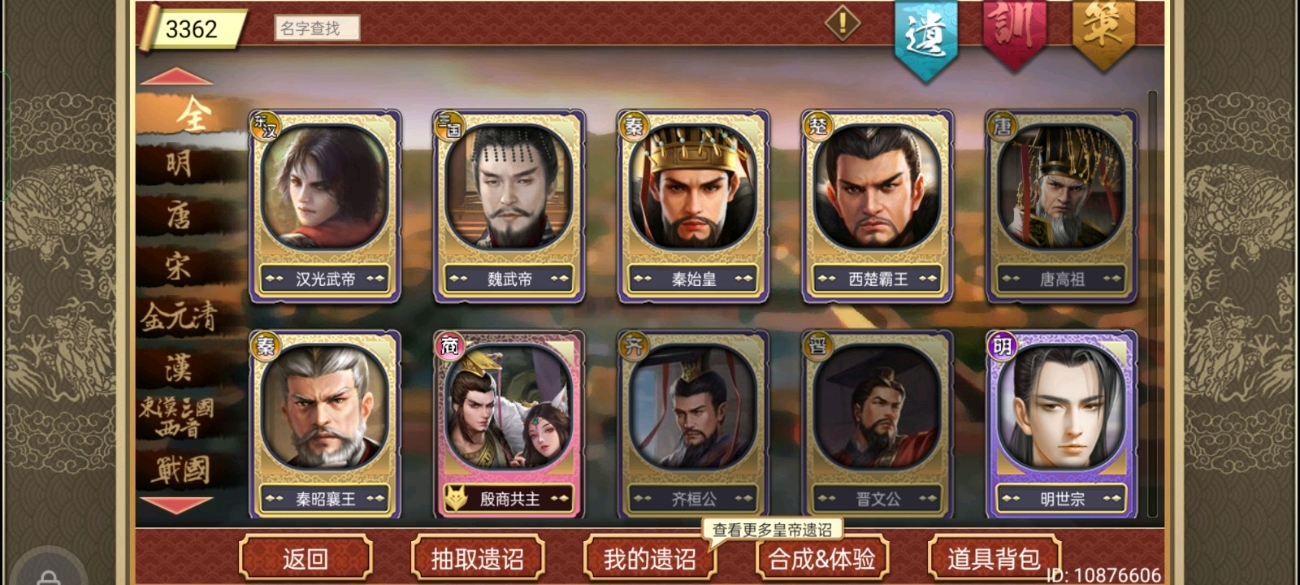Screen dimensions: 1300x585
Task: Select the 汉光武帝 portrait card
Action: click(x=325, y=207)
